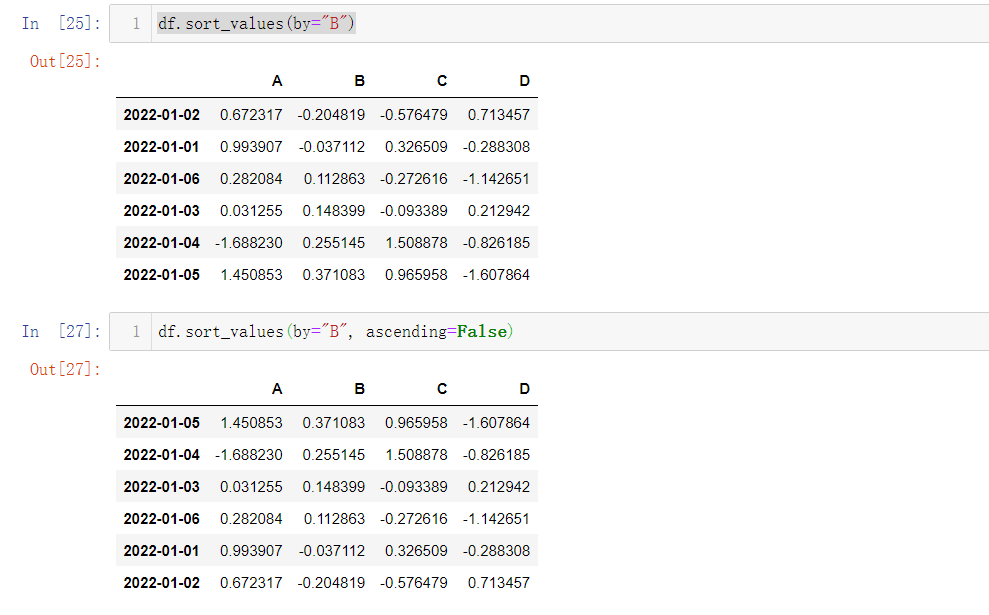The width and height of the screenshot is (989, 615).
Task: Select index 2022-01-01 in the second table
Action: pos(161,551)
